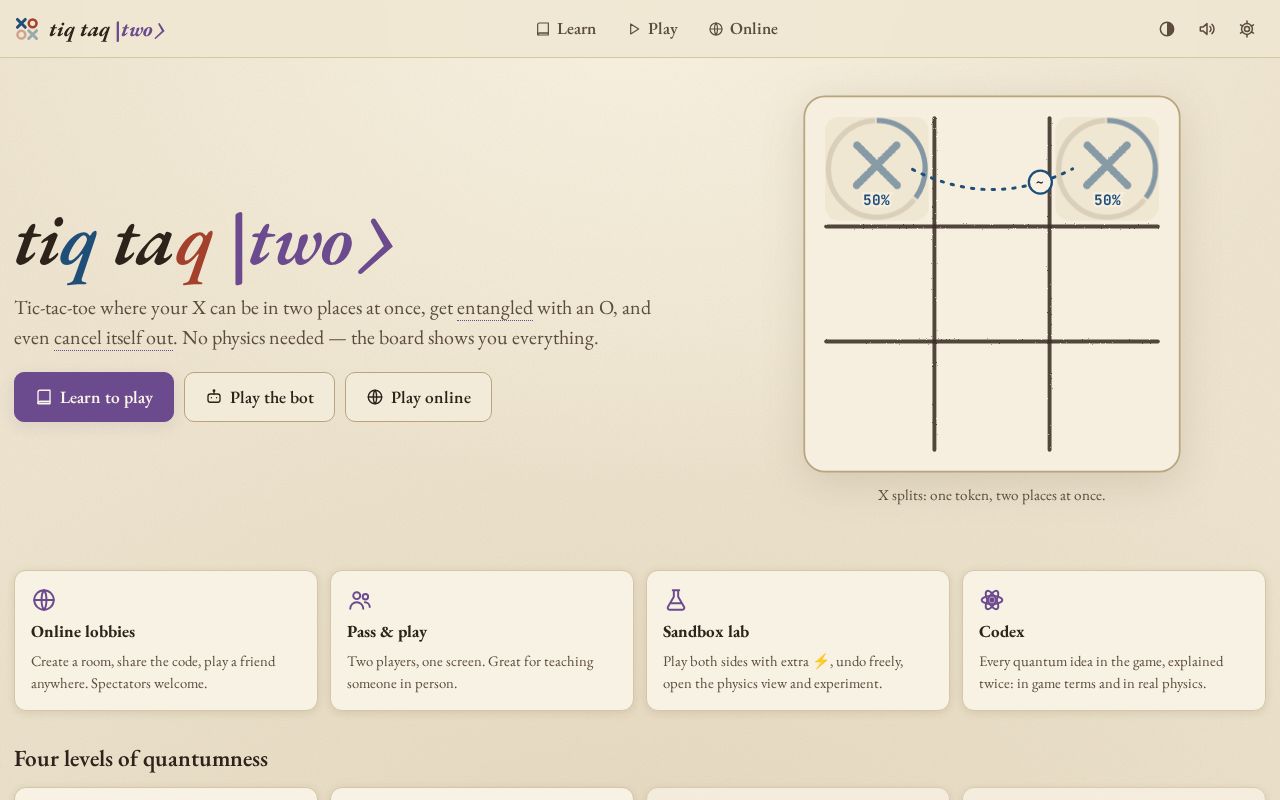Click the entanglement tilde marker on the dotted link
This screenshot has height=800, width=1280.
[x=1040, y=182]
